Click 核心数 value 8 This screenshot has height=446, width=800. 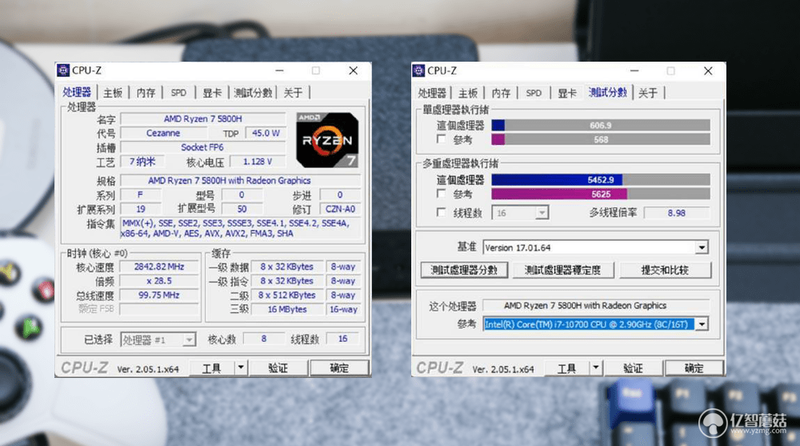[264, 339]
